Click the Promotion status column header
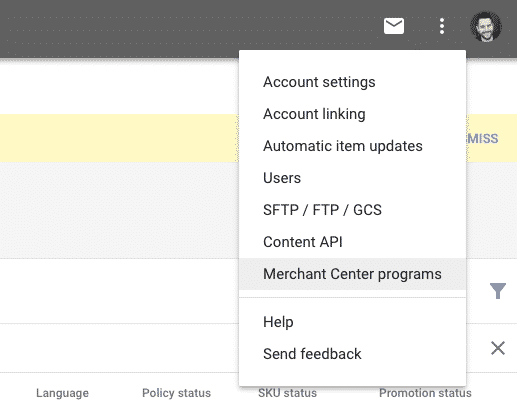The height and width of the screenshot is (400, 517). pos(425,393)
